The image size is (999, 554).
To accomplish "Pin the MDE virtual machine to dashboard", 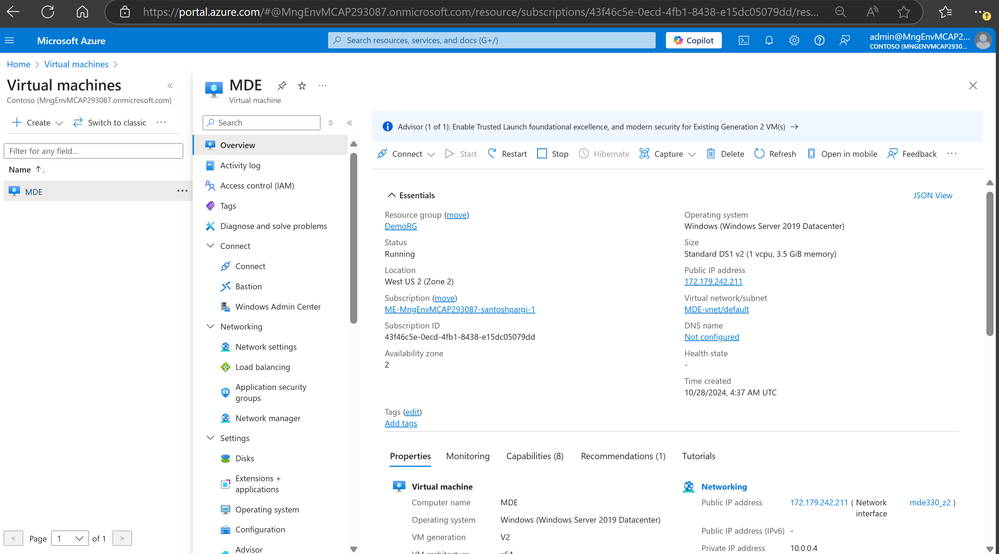I will (282, 85).
